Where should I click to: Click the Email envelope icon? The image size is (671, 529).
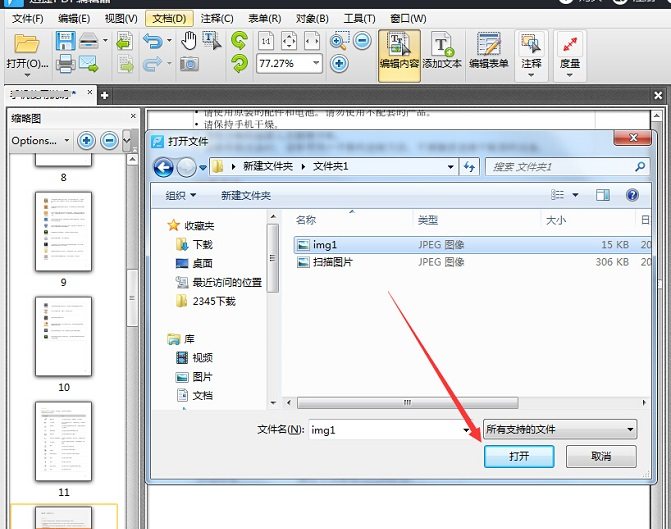tap(89, 64)
